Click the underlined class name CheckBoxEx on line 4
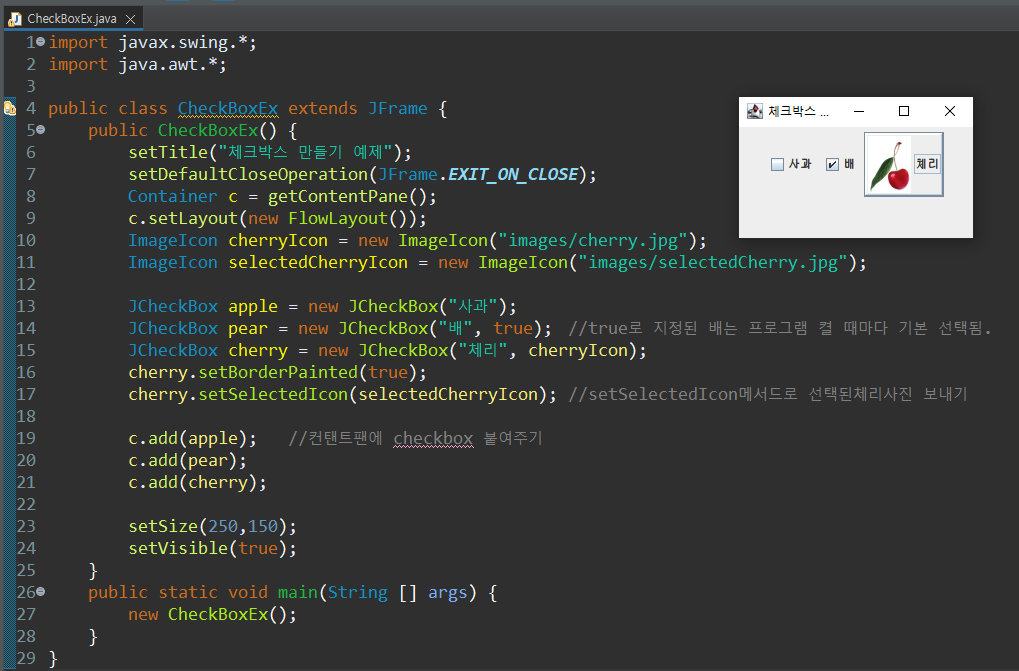 [x=227, y=108]
